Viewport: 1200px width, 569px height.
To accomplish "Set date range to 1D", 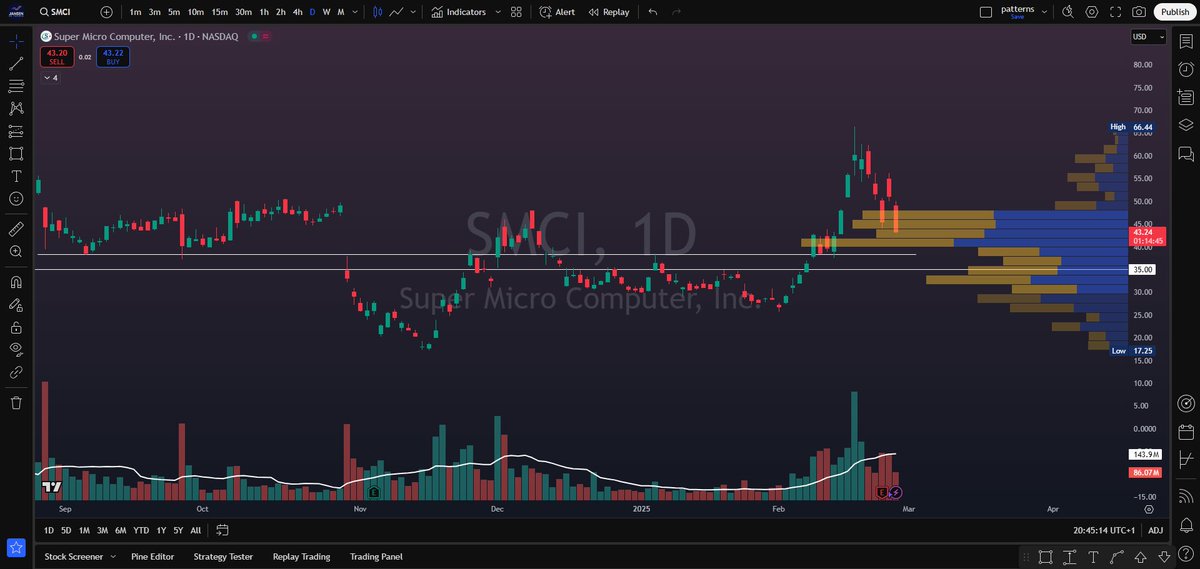I will 48,530.
